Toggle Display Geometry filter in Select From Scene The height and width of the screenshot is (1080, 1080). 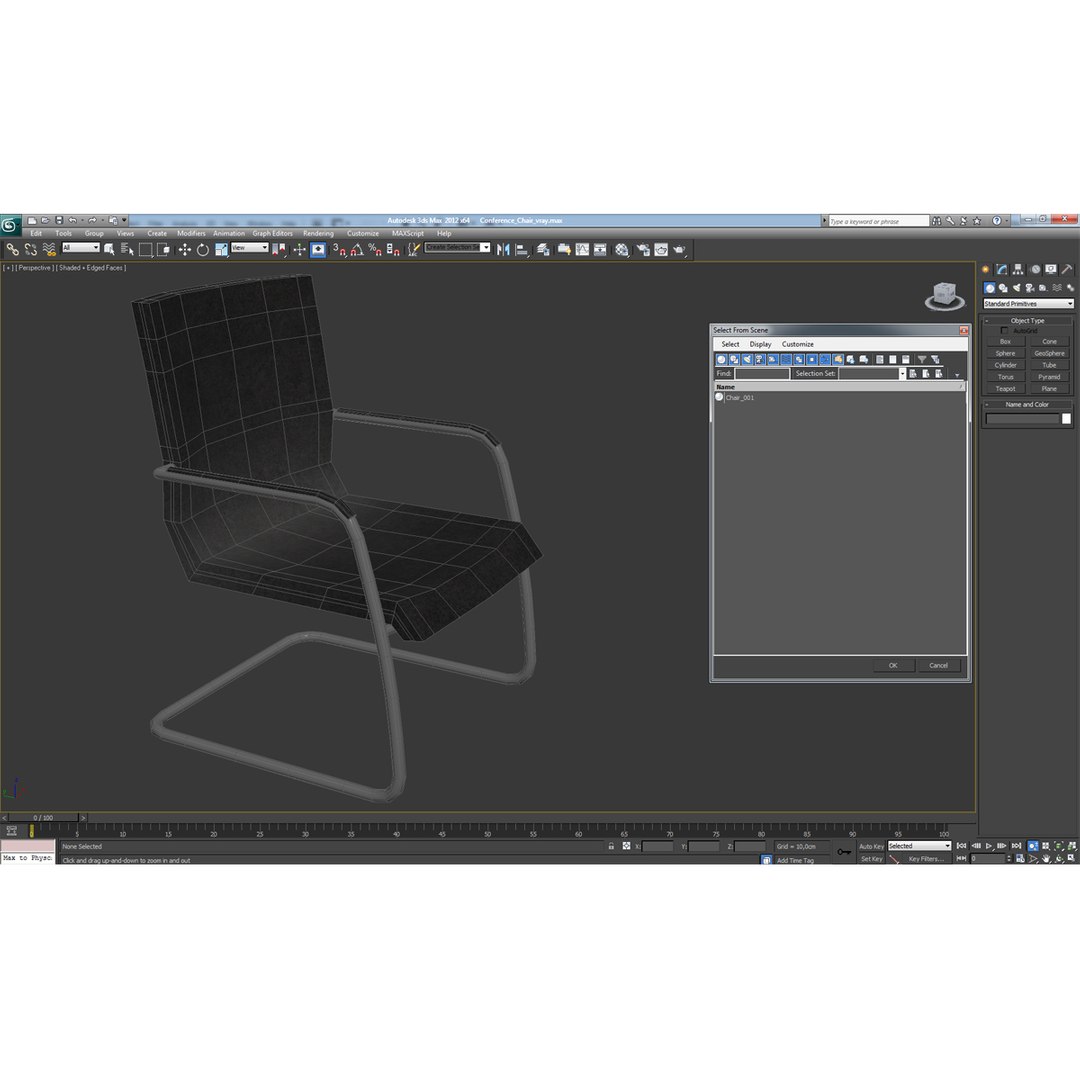[x=721, y=360]
